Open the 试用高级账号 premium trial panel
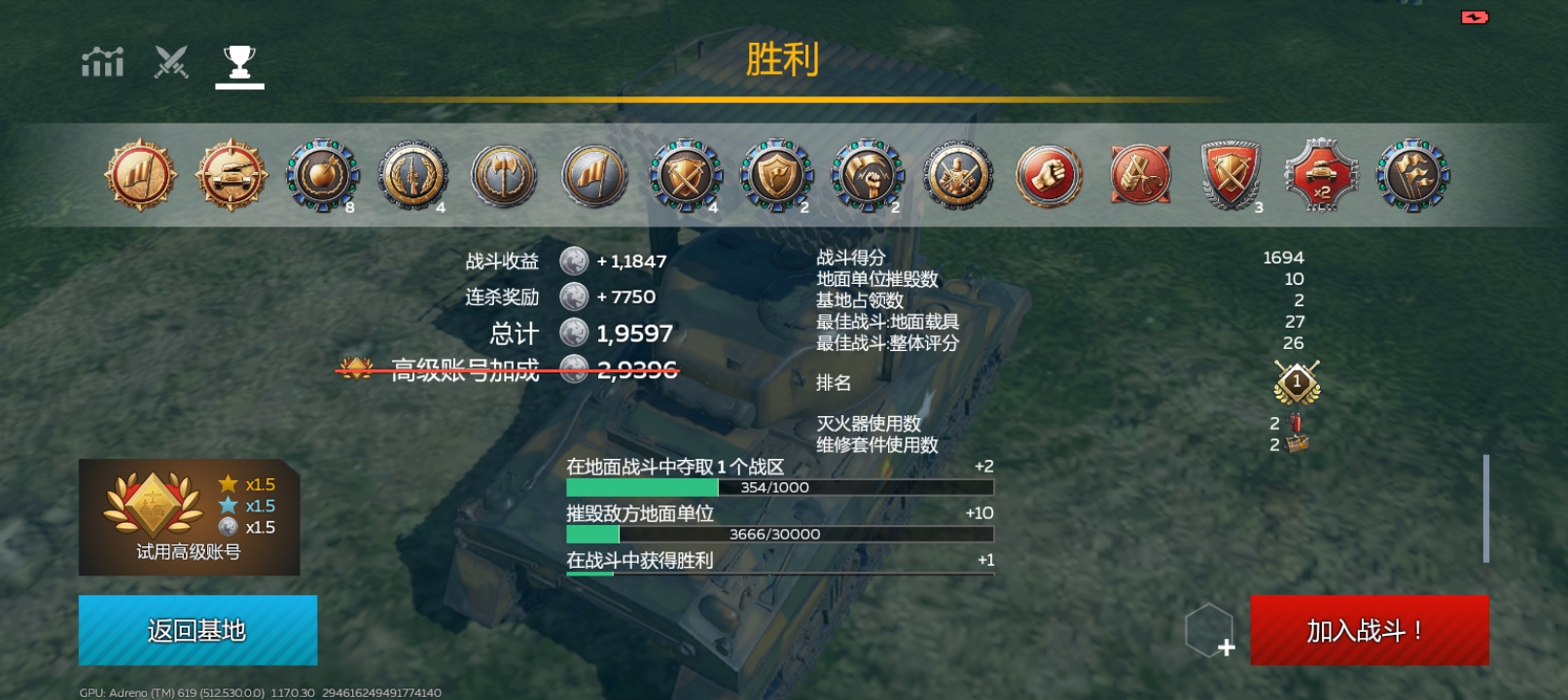 pyautogui.click(x=189, y=517)
